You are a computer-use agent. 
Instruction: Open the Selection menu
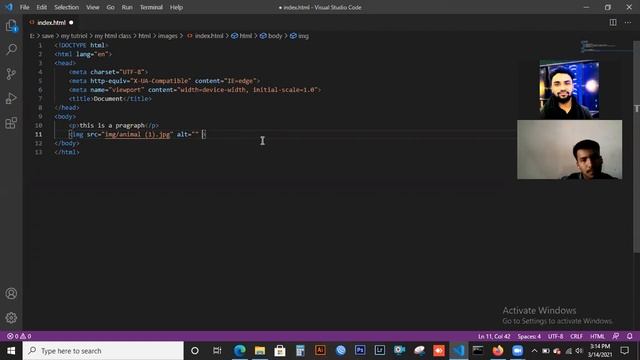click(x=67, y=7)
